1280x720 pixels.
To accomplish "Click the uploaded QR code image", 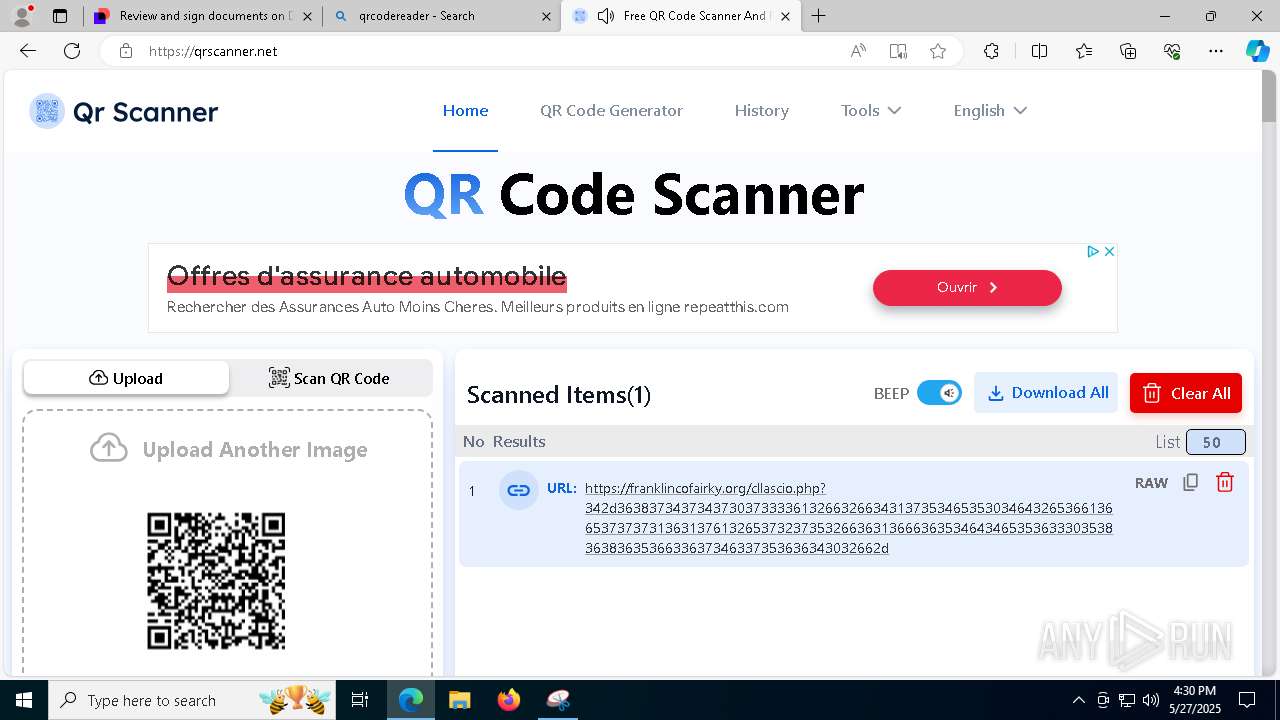I will (x=216, y=581).
